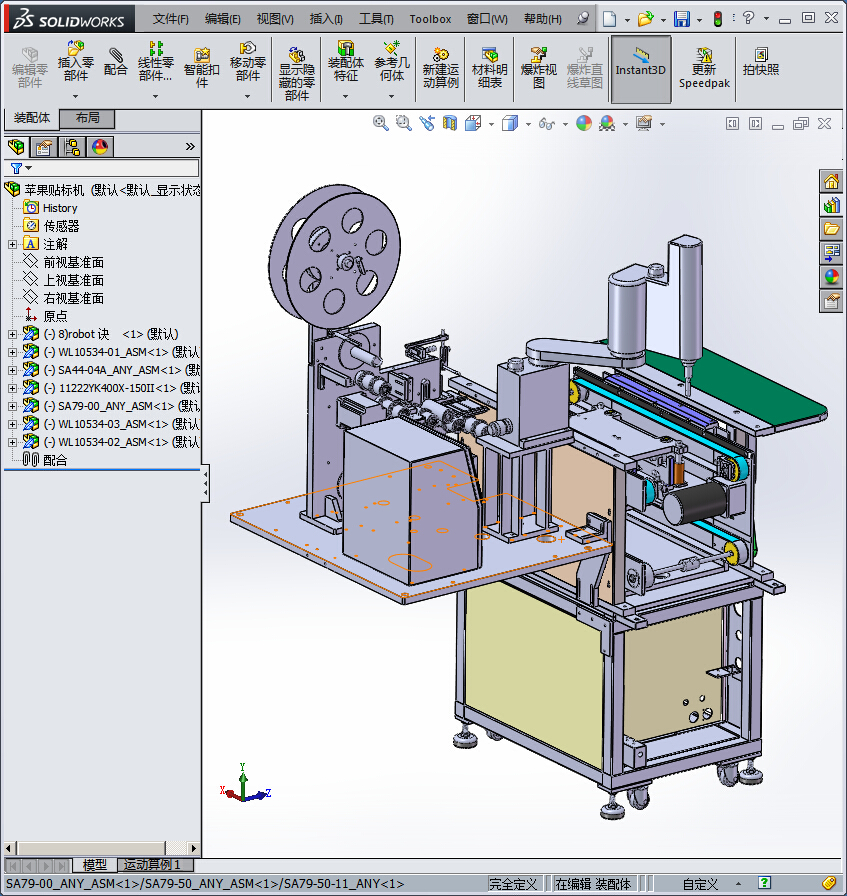The height and width of the screenshot is (896, 847).
Task: Select the 配合 (Mate) tool
Action: (x=116, y=61)
